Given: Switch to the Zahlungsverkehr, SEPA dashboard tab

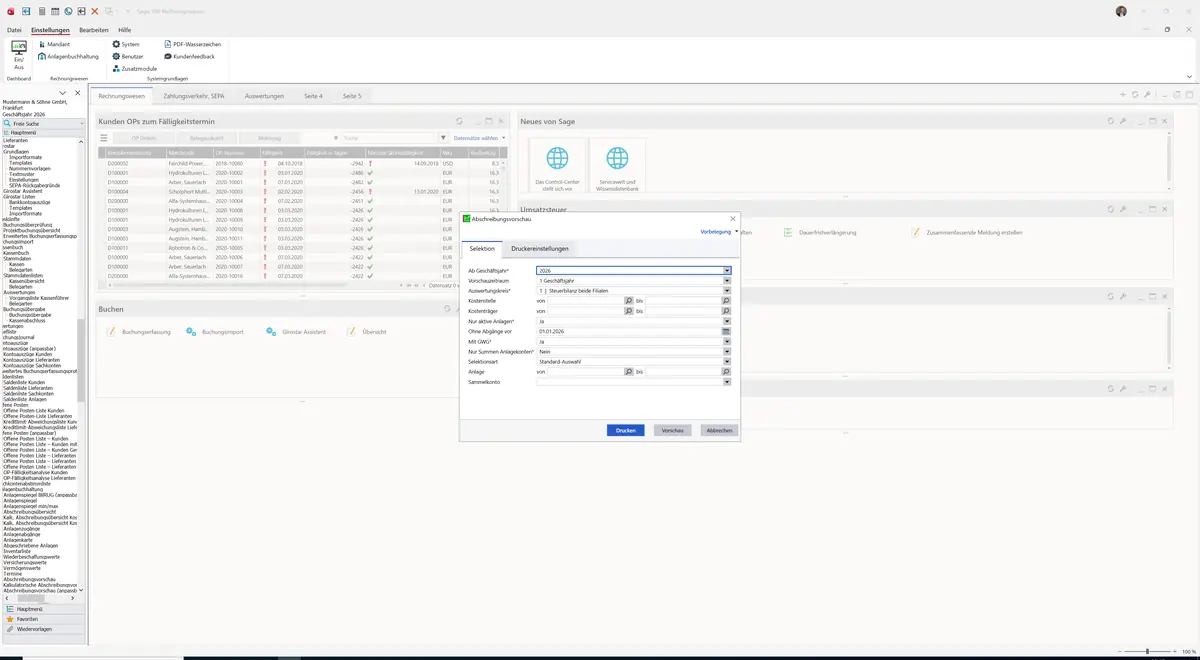Looking at the screenshot, I should pyautogui.click(x=194, y=96).
